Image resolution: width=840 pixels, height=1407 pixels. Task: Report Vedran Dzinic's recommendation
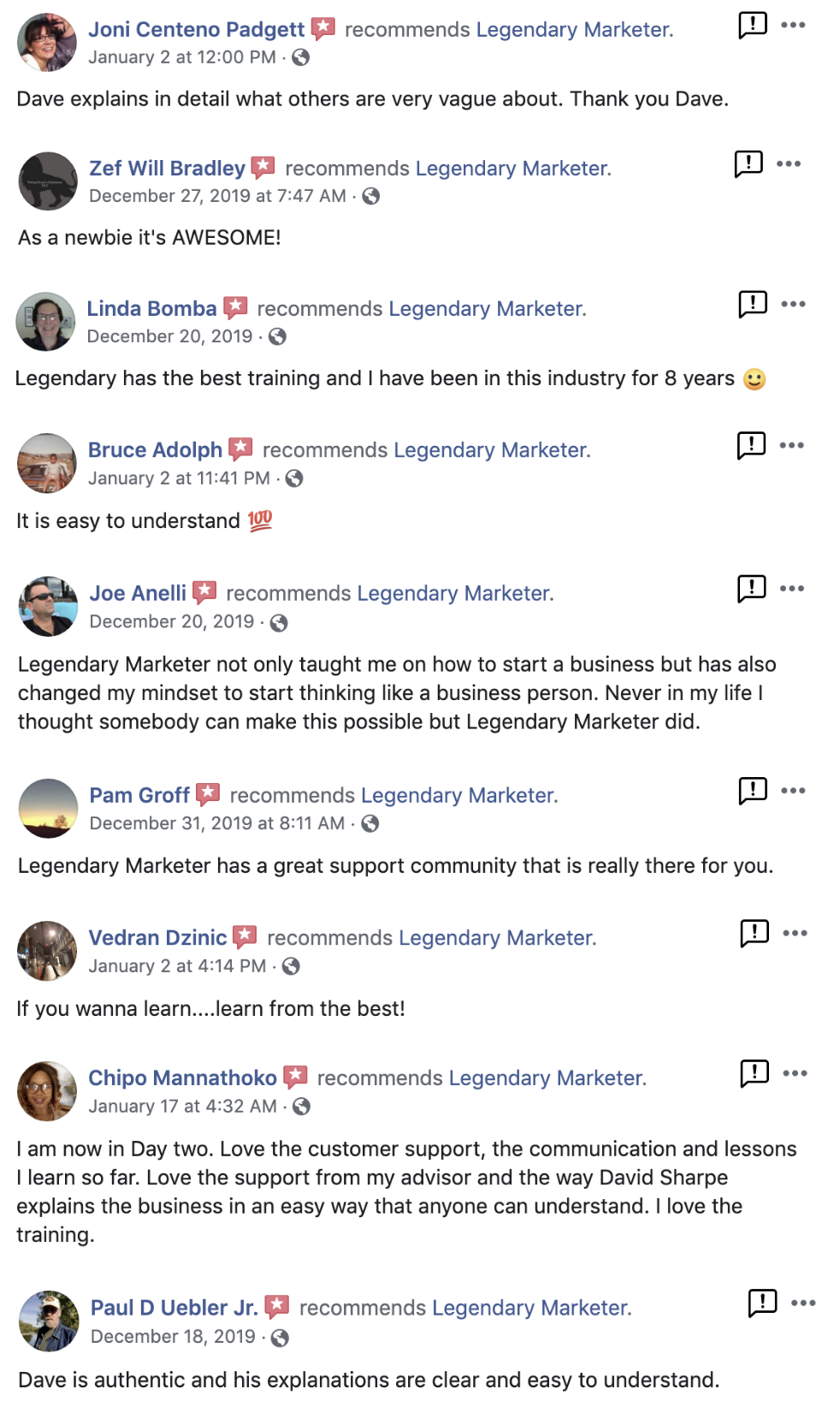pyautogui.click(x=754, y=932)
